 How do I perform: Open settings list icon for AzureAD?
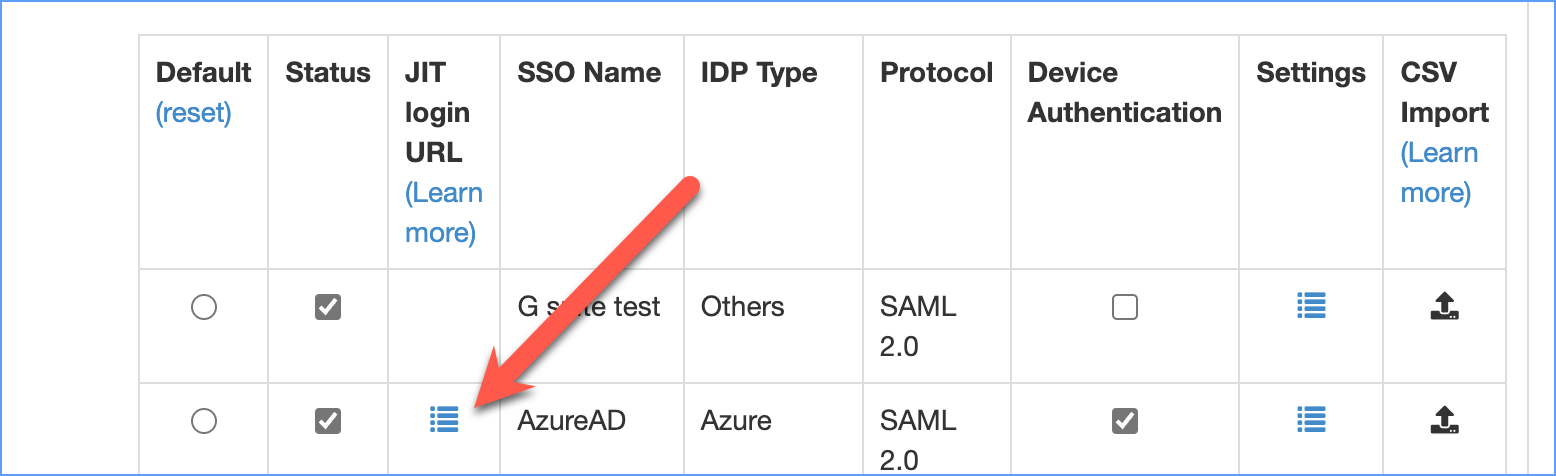pos(1311,420)
